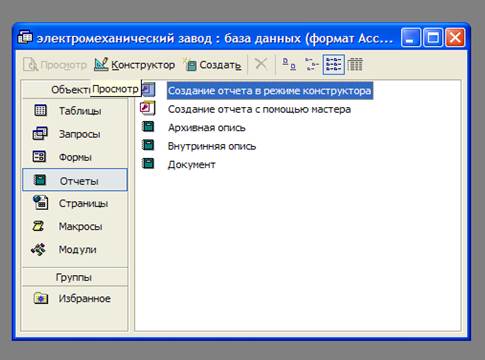Click the Модули icon in sidebar
This screenshot has width=485, height=360.
(39, 249)
